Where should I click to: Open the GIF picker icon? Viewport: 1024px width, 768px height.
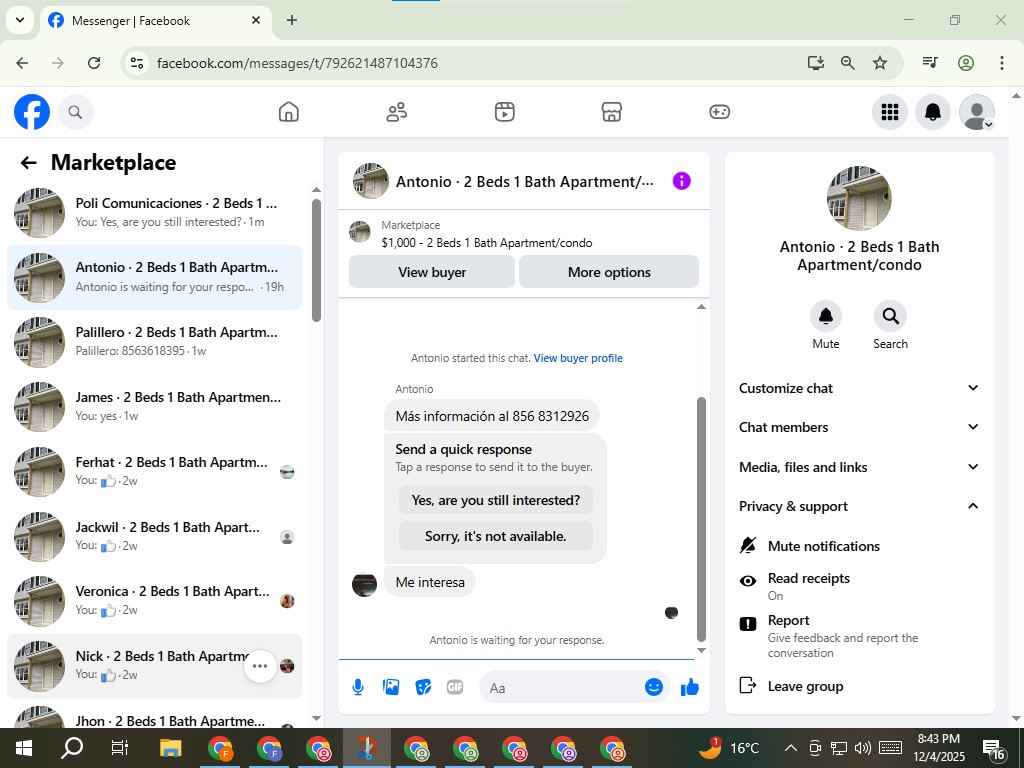pyautogui.click(x=455, y=687)
